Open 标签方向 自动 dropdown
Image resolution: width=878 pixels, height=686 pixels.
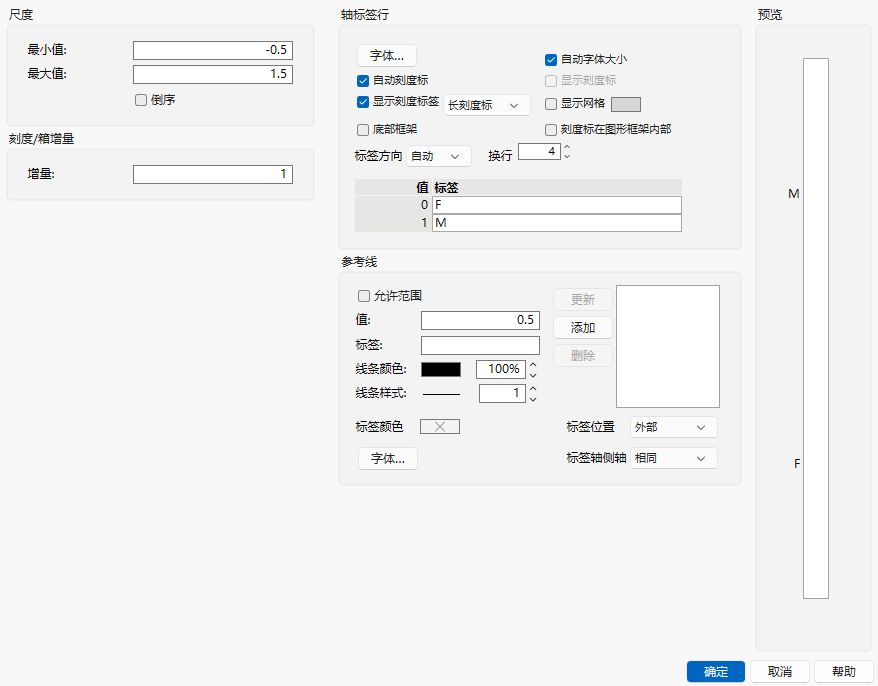pos(438,156)
